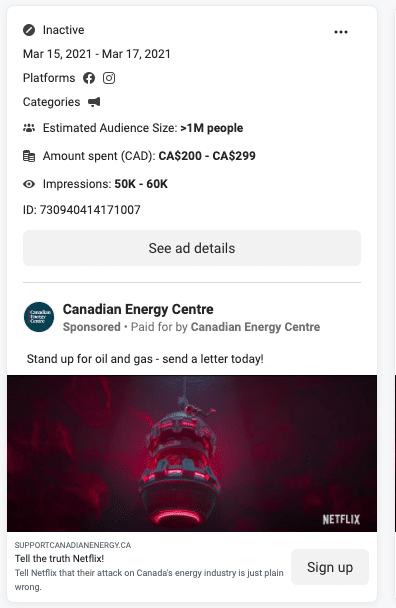The width and height of the screenshot is (396, 608).
Task: Click the amount spent money icon
Action: [29, 156]
